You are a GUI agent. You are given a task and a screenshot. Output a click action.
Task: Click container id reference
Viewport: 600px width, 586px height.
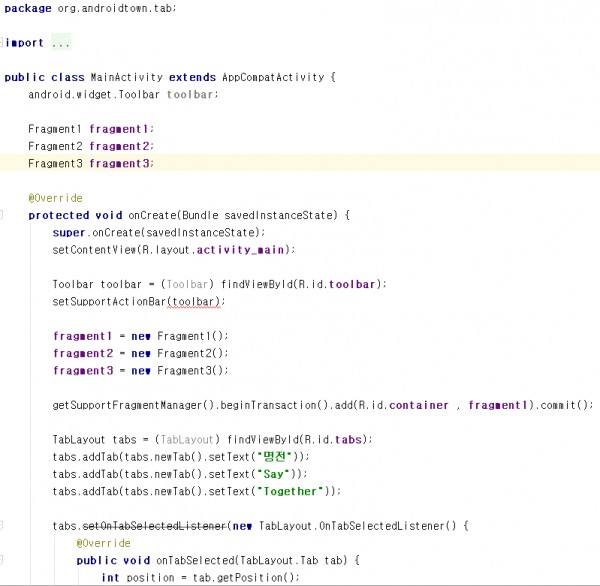pos(419,405)
